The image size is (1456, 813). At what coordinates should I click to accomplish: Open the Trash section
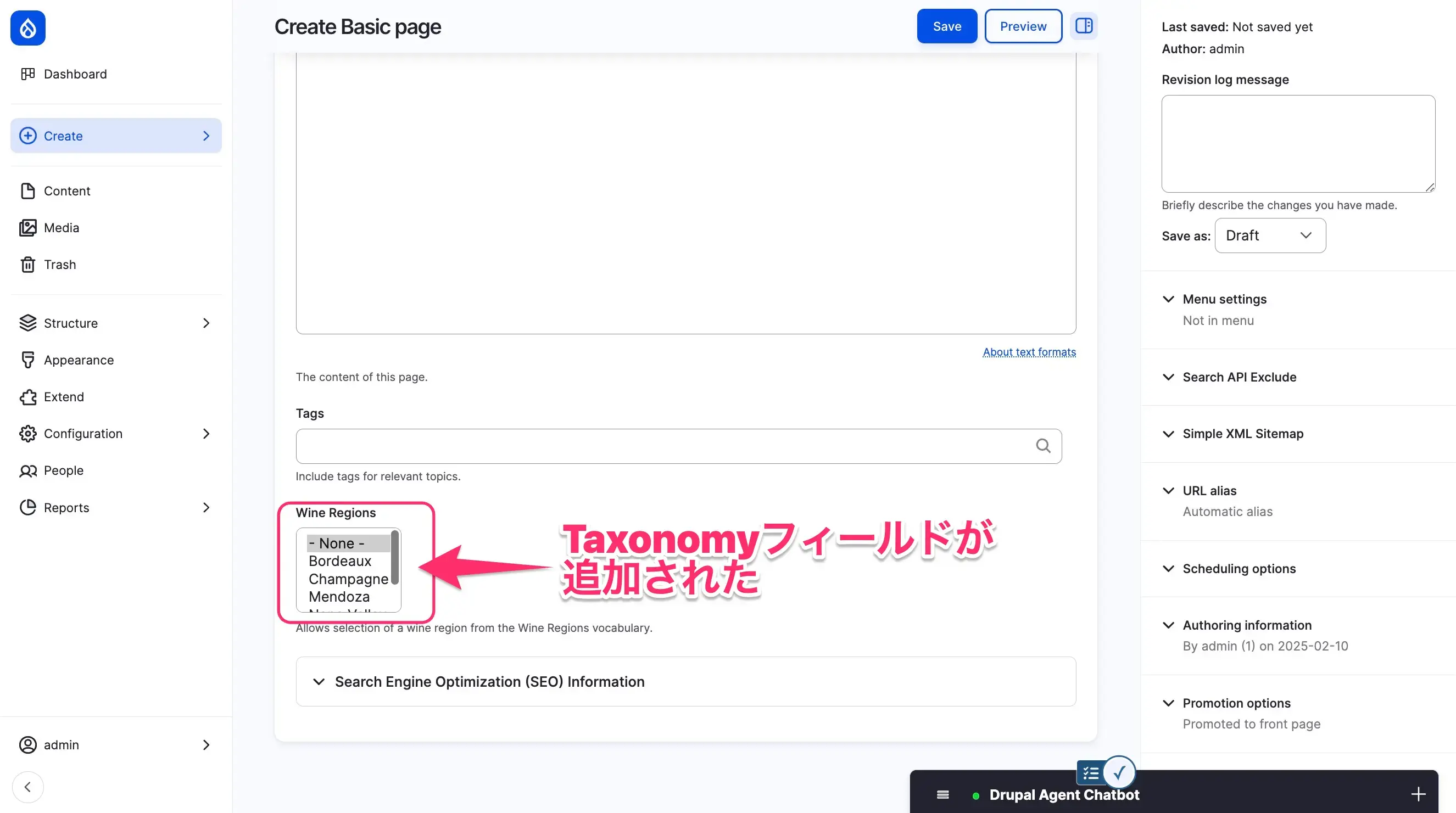tap(59, 265)
